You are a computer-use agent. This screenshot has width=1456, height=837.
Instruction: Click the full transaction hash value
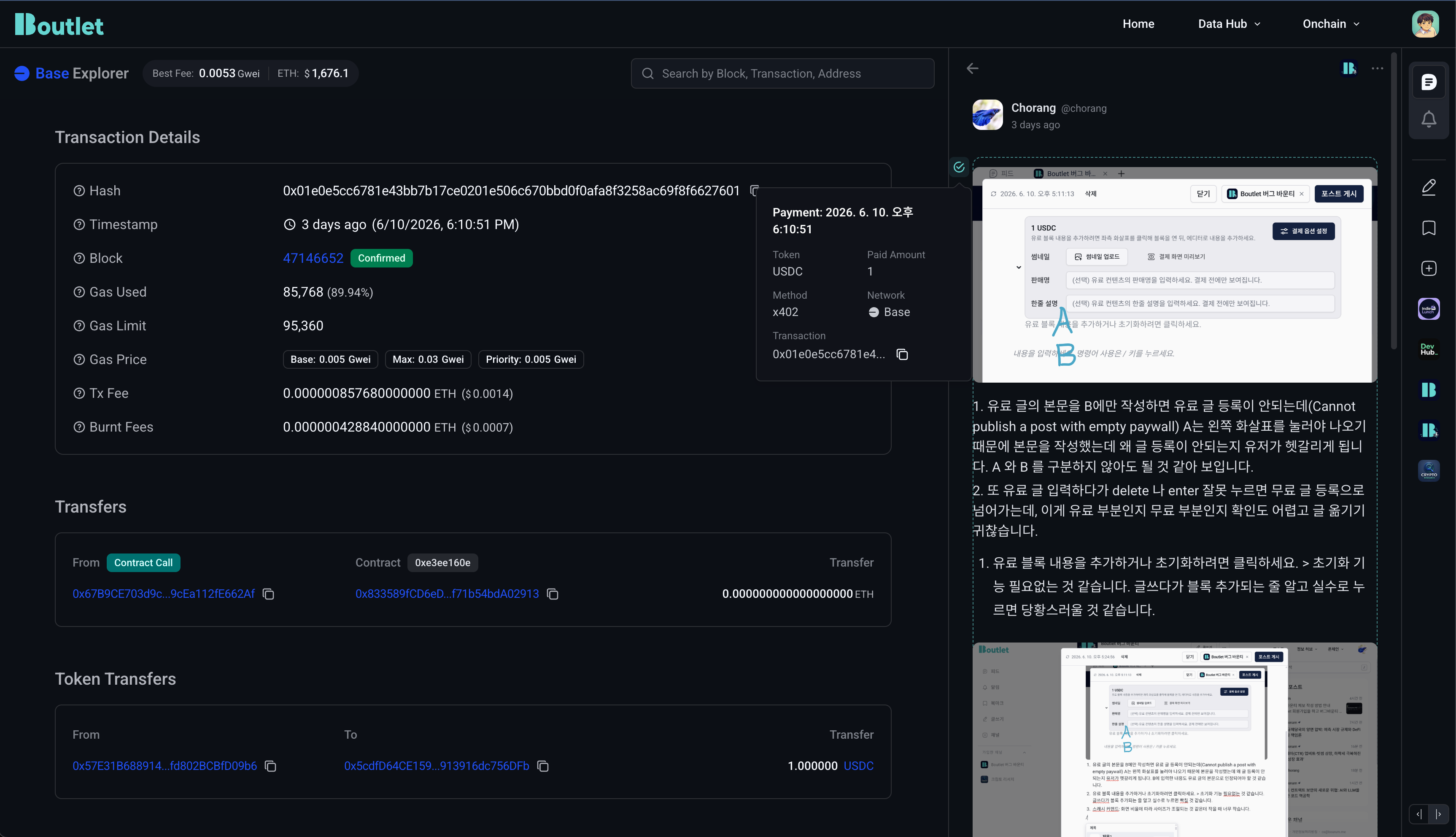point(511,191)
